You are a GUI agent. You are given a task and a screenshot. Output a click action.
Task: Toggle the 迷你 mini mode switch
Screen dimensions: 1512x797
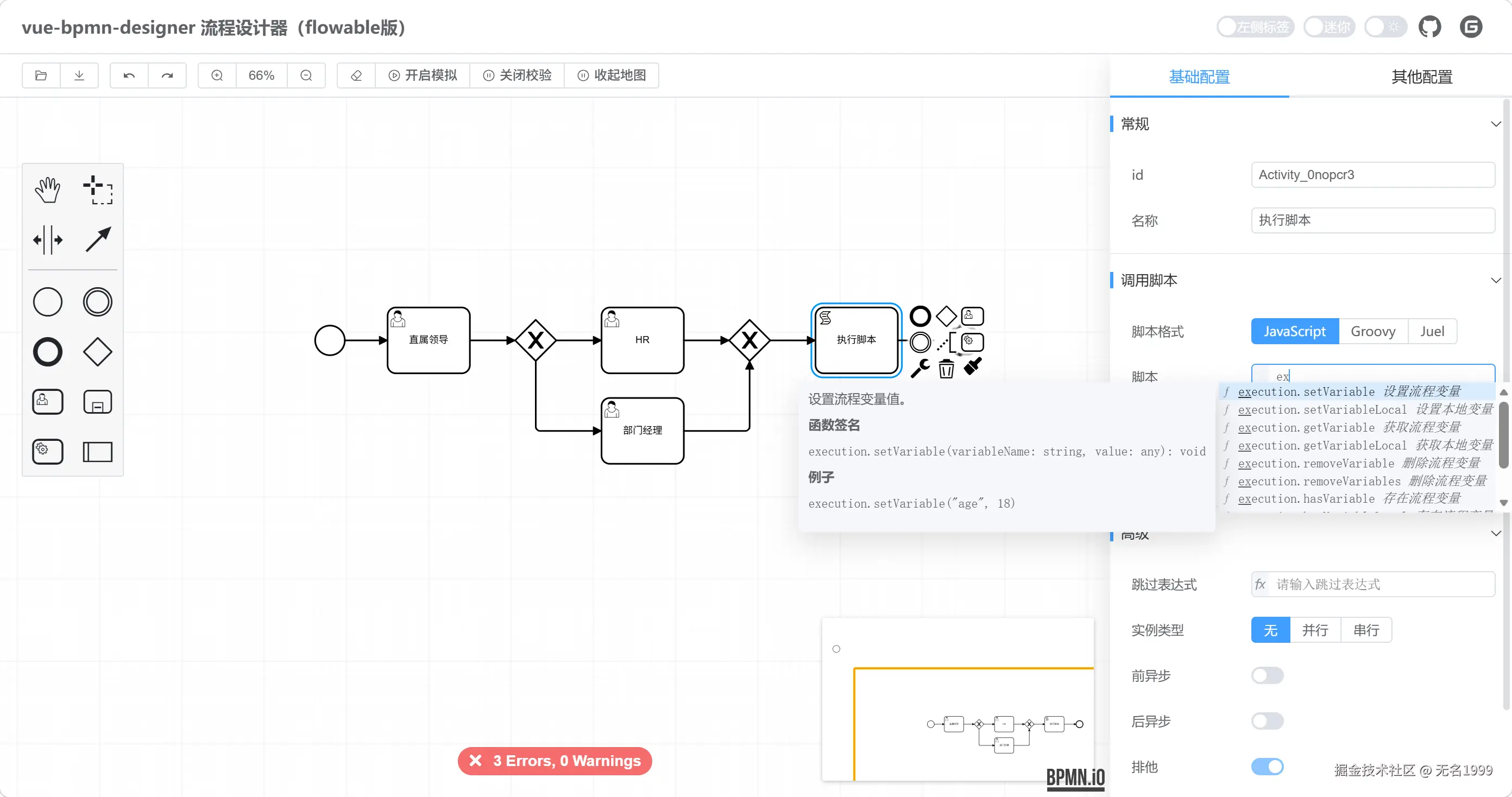(x=1329, y=27)
